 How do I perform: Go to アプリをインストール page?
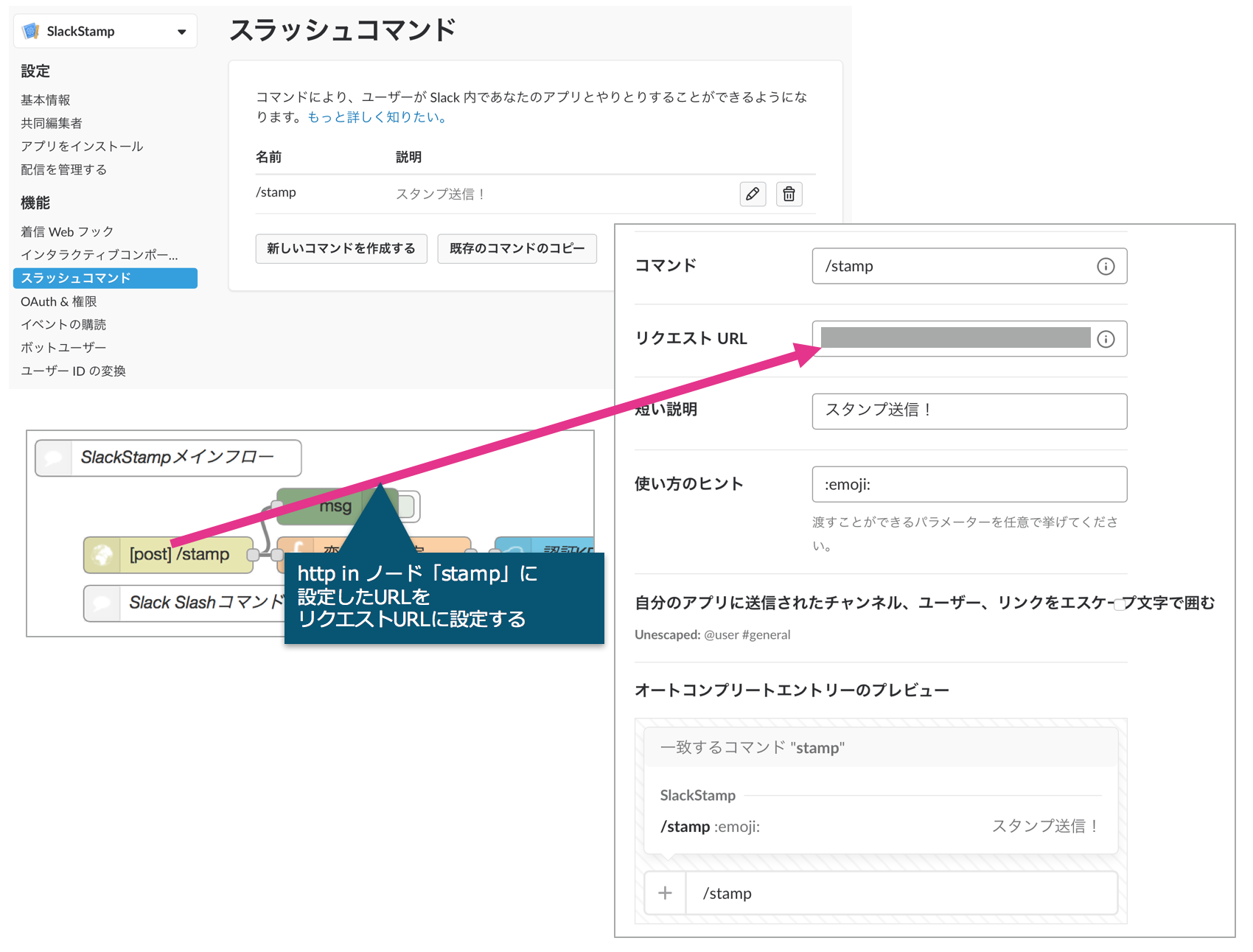pyautogui.click(x=82, y=146)
